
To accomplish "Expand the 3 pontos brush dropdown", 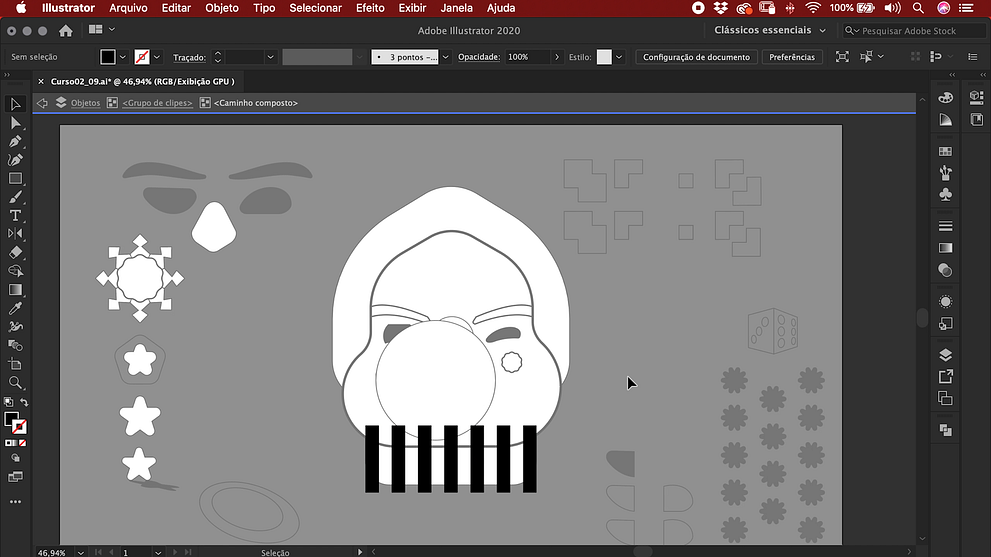I will pyautogui.click(x=445, y=57).
